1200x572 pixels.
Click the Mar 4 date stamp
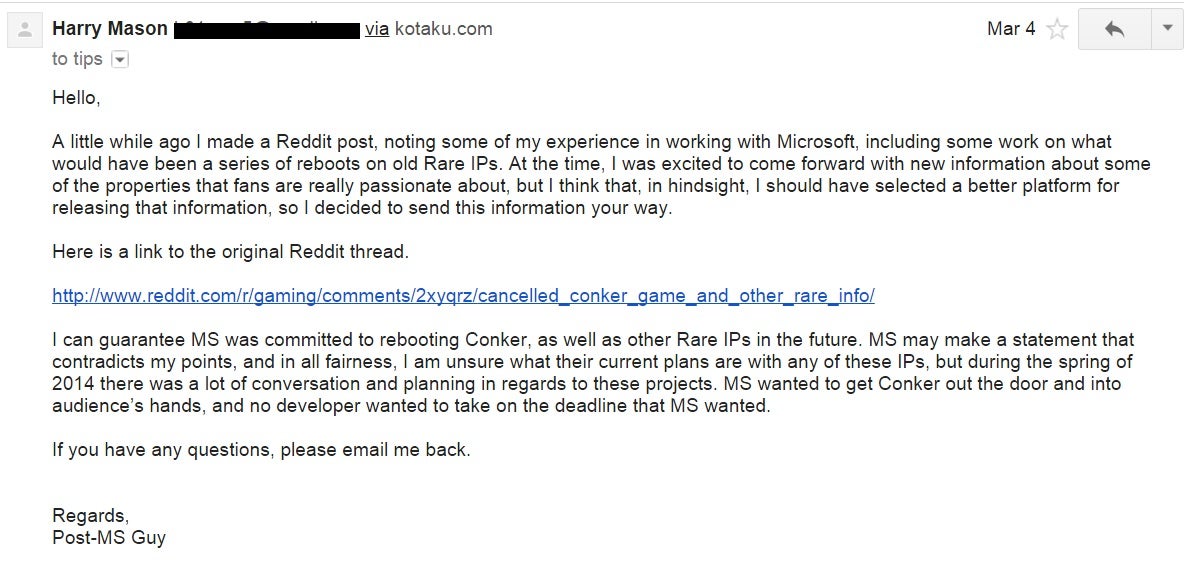[x=1011, y=29]
